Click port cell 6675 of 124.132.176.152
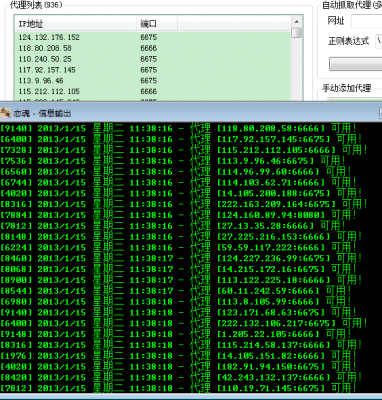This screenshot has width=382, height=400. (149, 37)
